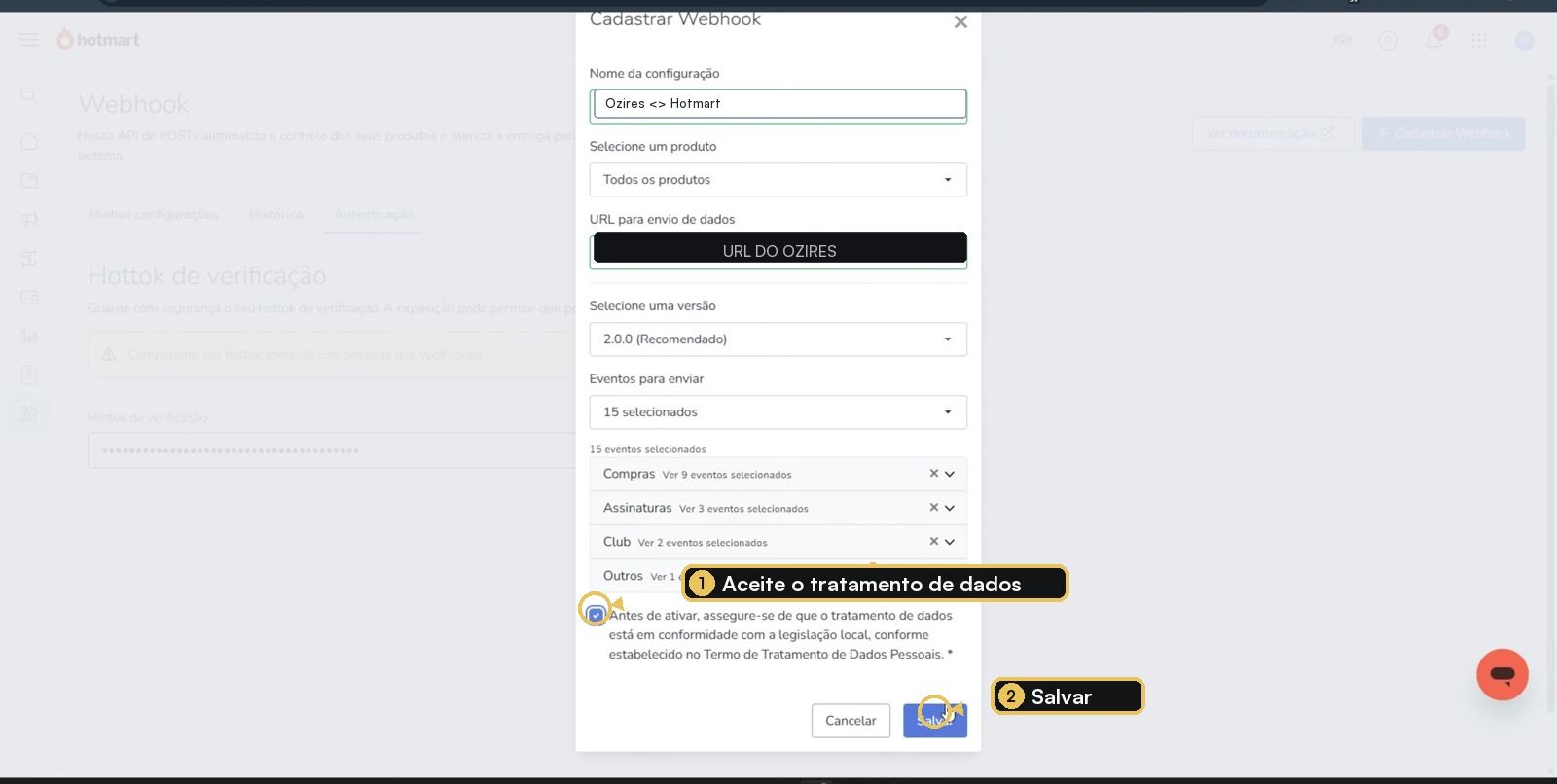Click the Cadastrar Webhook button behind the dialog
The height and width of the screenshot is (784, 1557).
coord(1443,133)
